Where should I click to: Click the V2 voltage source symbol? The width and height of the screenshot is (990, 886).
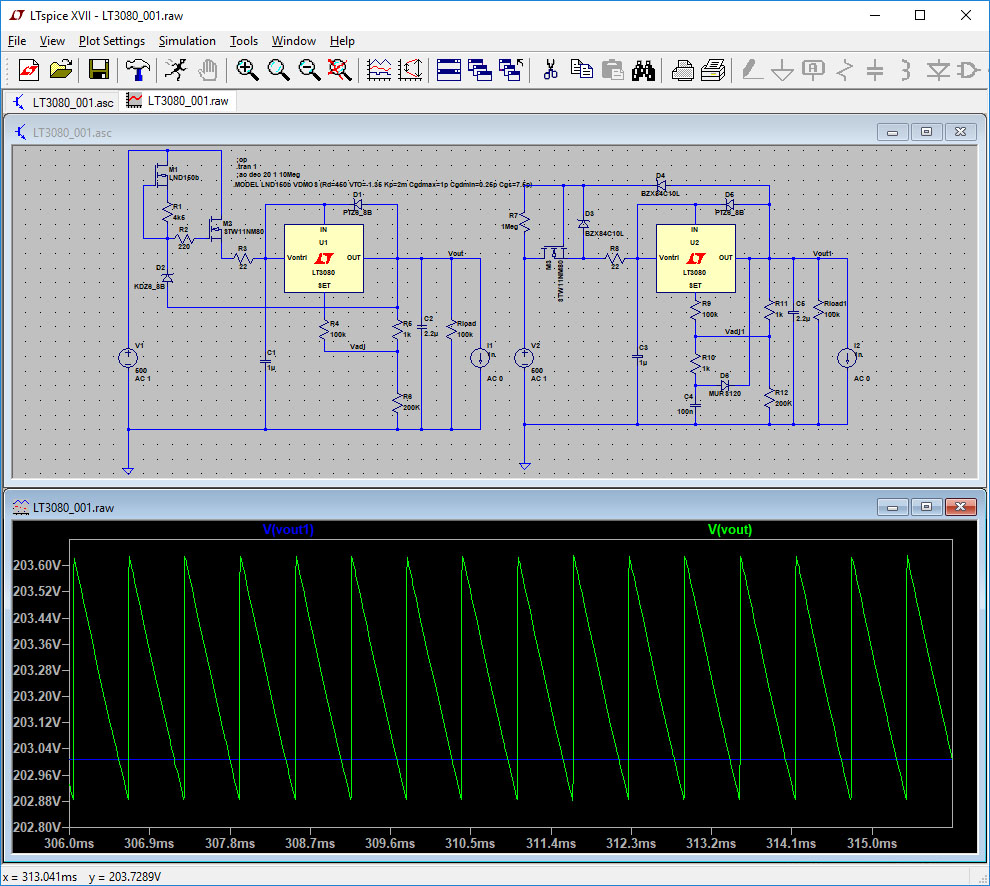click(x=524, y=358)
